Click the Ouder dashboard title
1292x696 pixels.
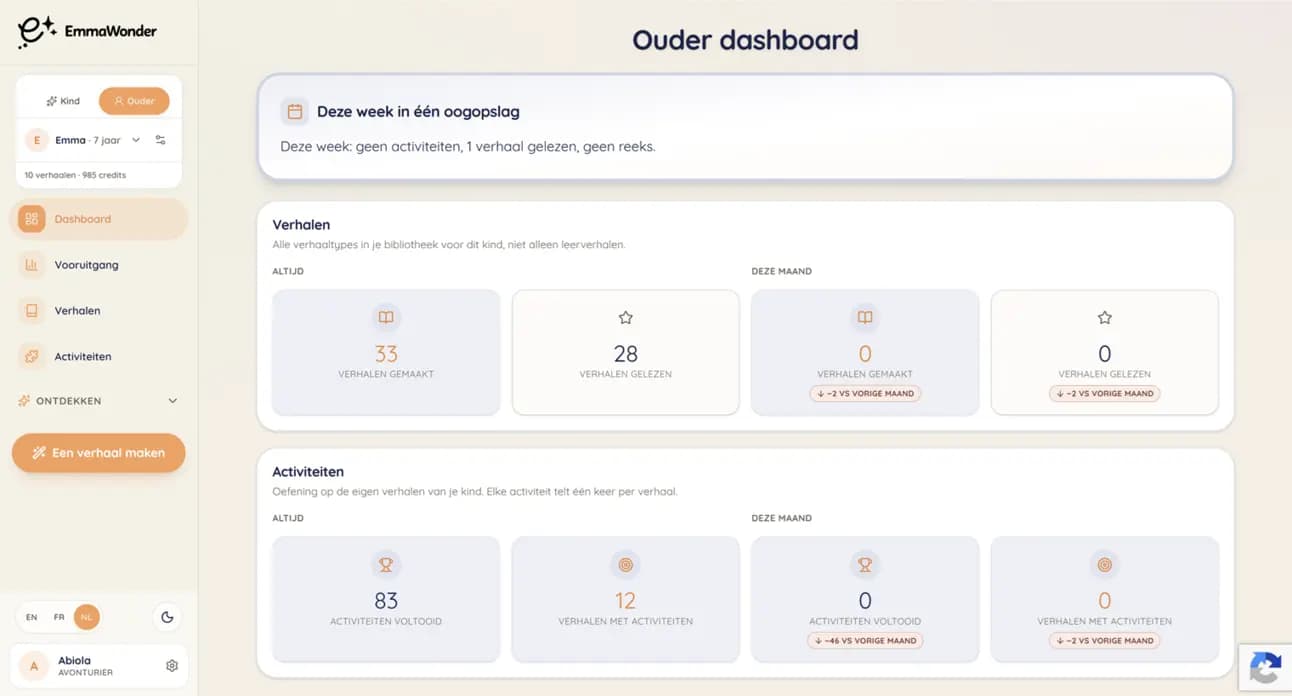[745, 40]
